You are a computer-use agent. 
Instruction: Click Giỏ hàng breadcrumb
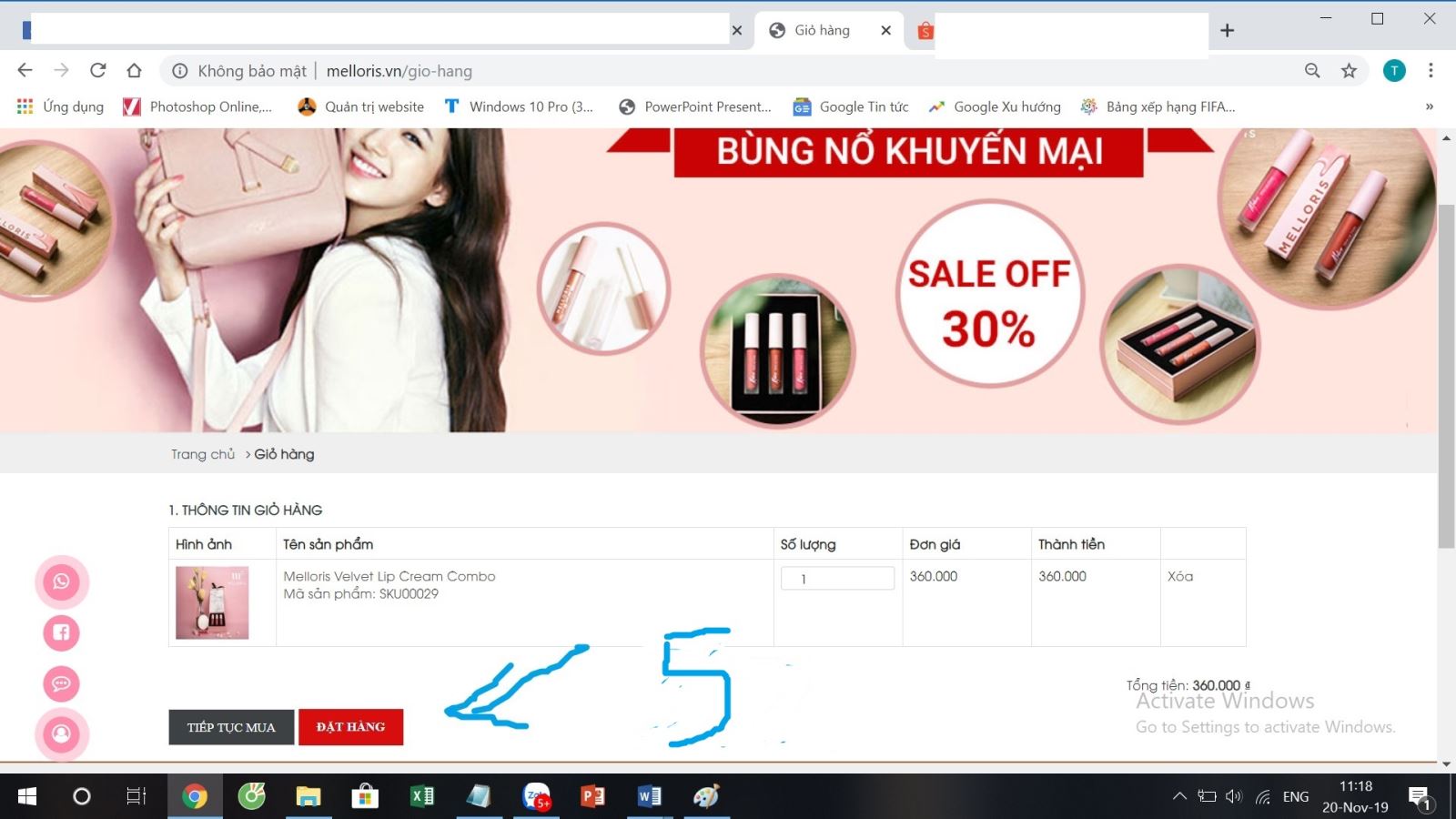point(284,454)
